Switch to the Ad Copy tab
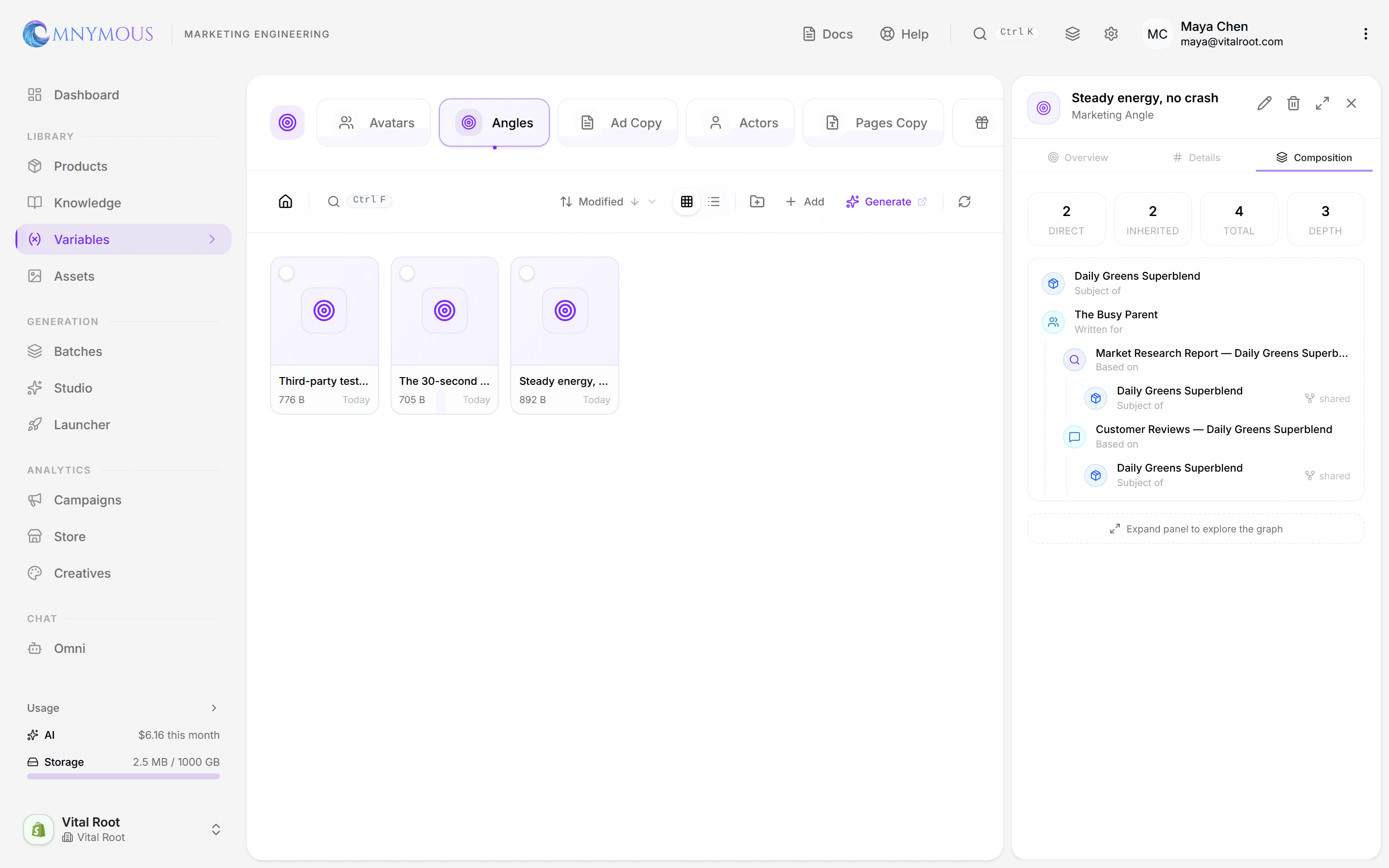 pyautogui.click(x=618, y=122)
